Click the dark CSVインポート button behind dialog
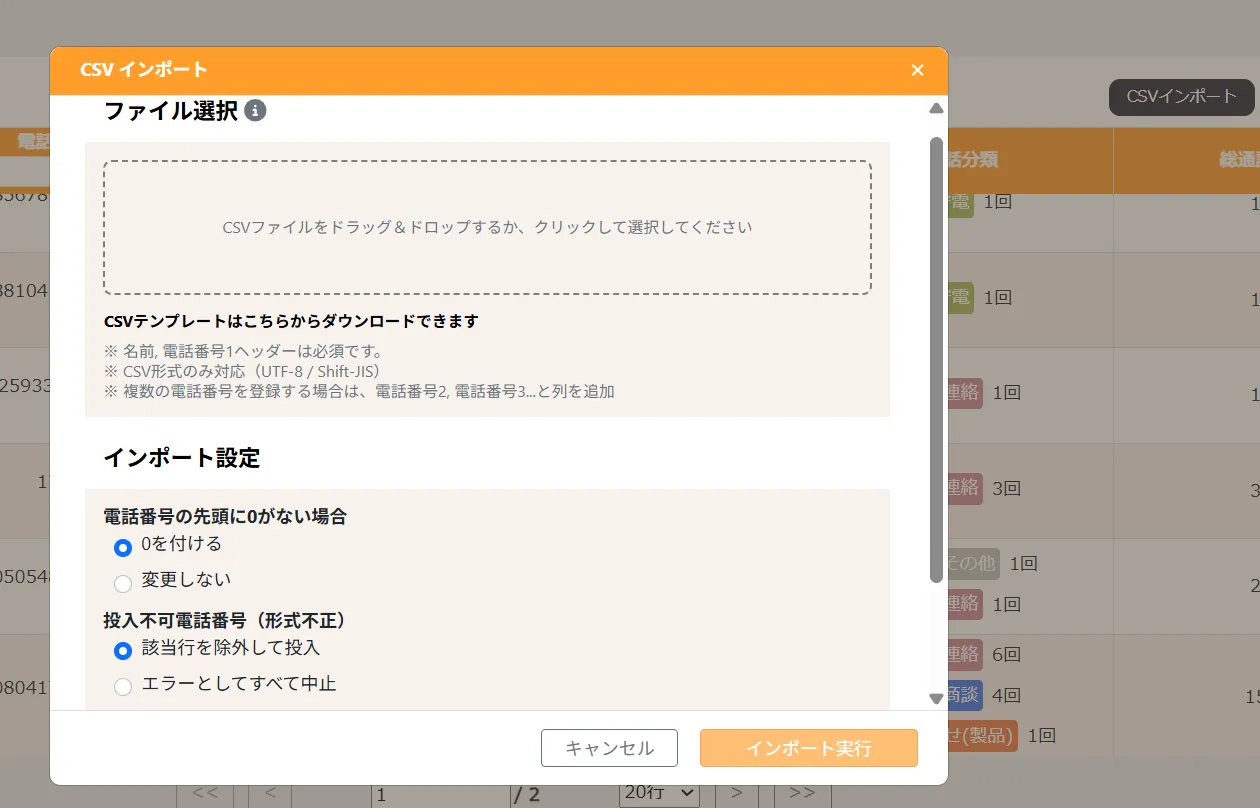1260x808 pixels. pyautogui.click(x=1181, y=97)
